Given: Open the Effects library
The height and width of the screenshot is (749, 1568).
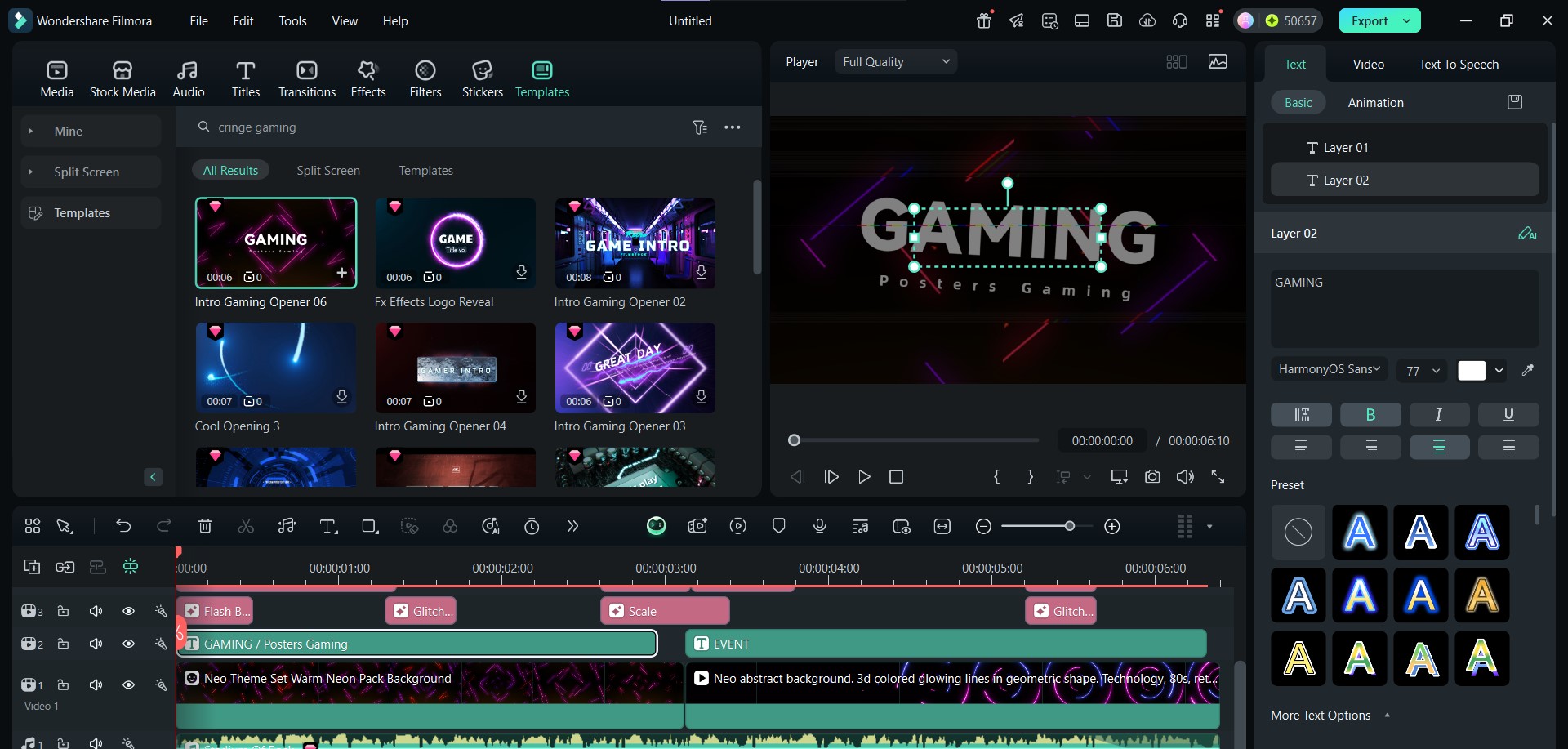Looking at the screenshot, I should pyautogui.click(x=368, y=79).
